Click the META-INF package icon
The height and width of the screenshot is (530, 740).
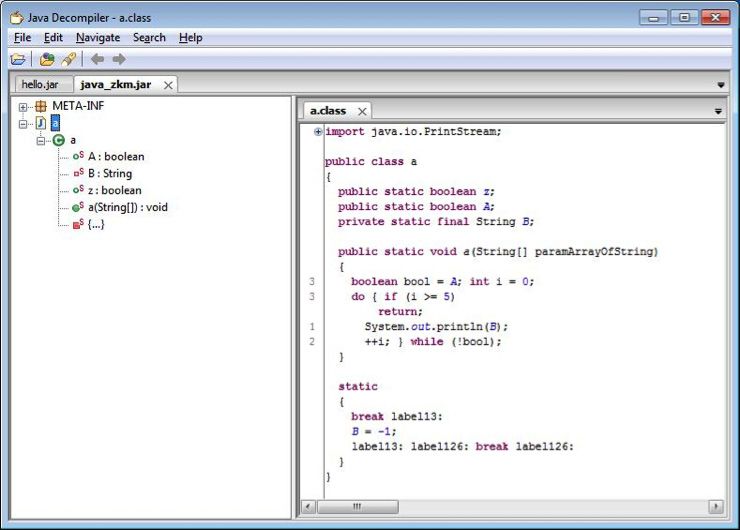[41, 106]
